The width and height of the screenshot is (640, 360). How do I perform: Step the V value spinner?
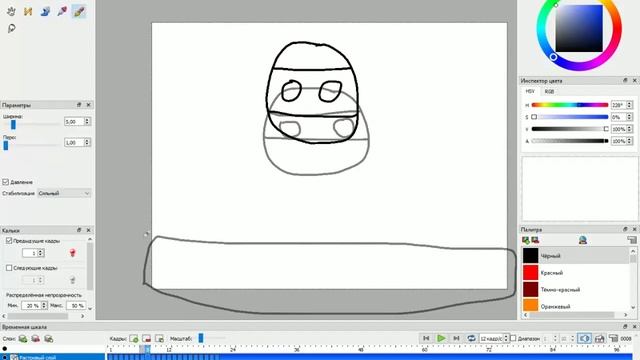point(629,129)
